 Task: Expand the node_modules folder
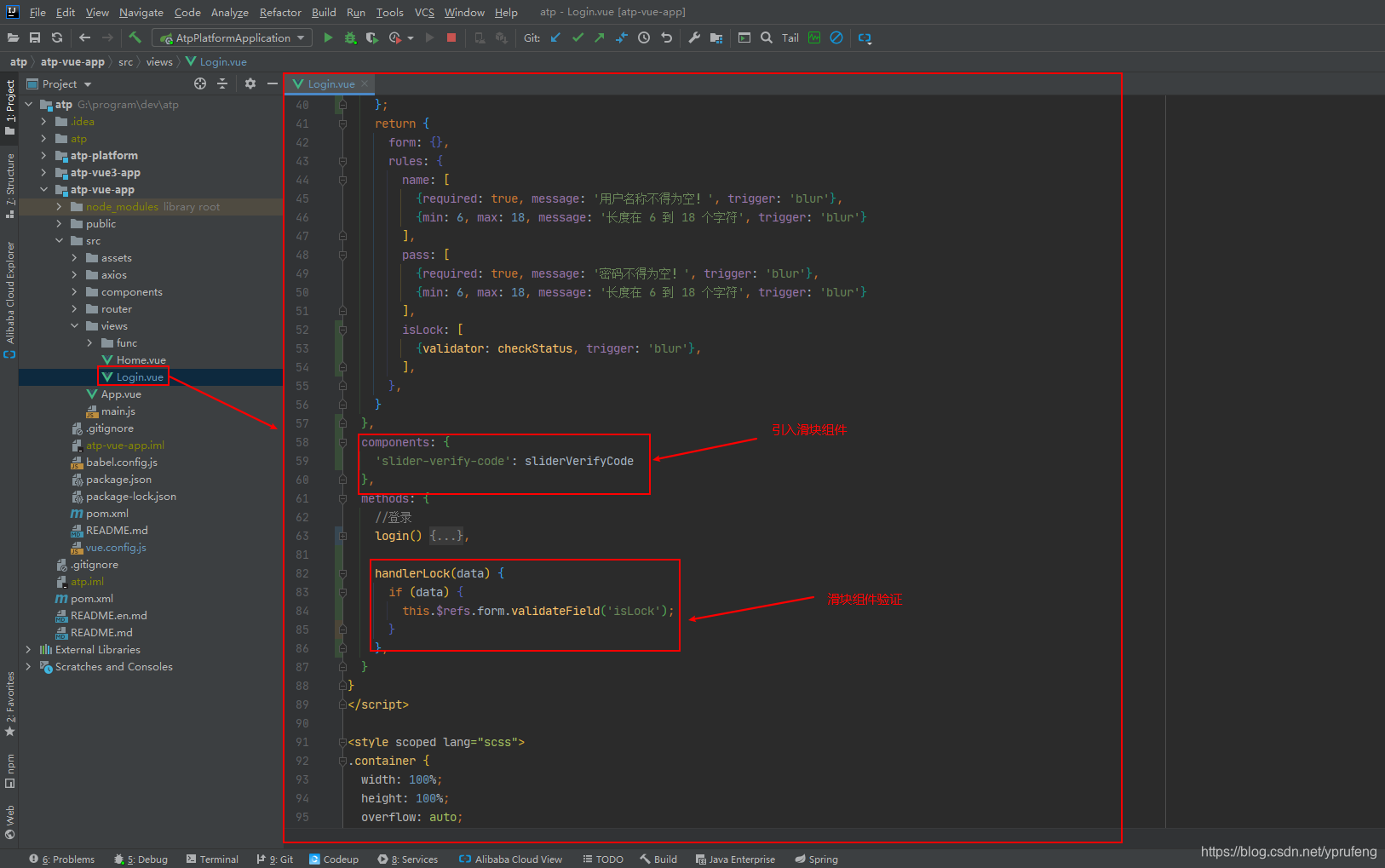pyautogui.click(x=59, y=206)
